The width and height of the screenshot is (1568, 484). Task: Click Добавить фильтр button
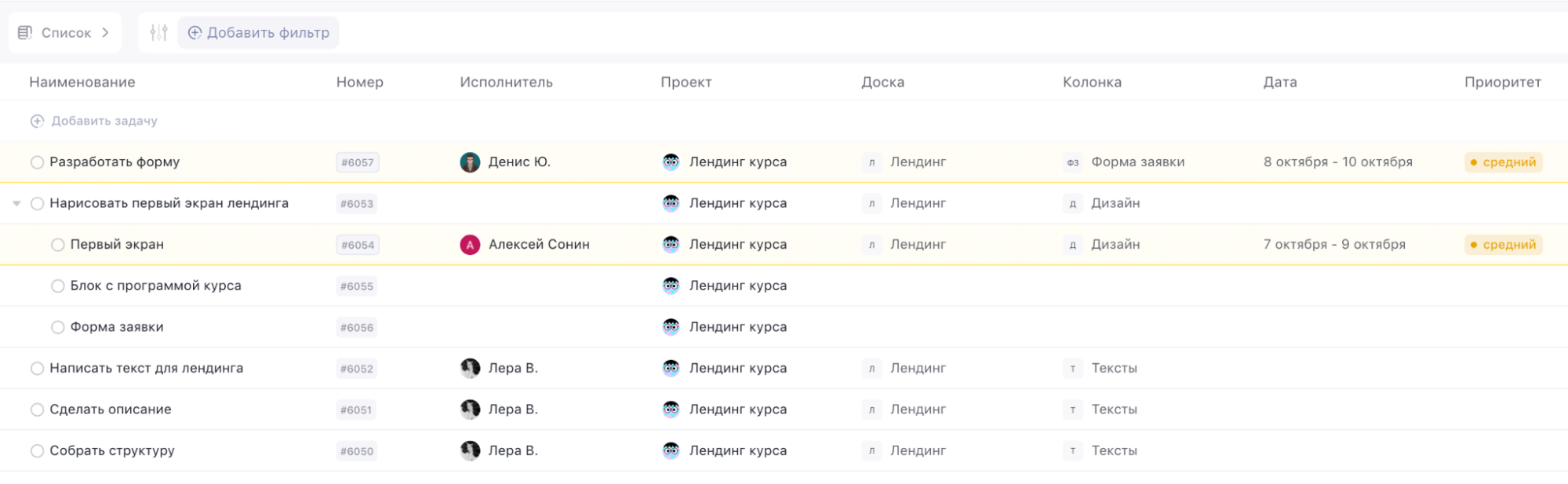[x=258, y=33]
